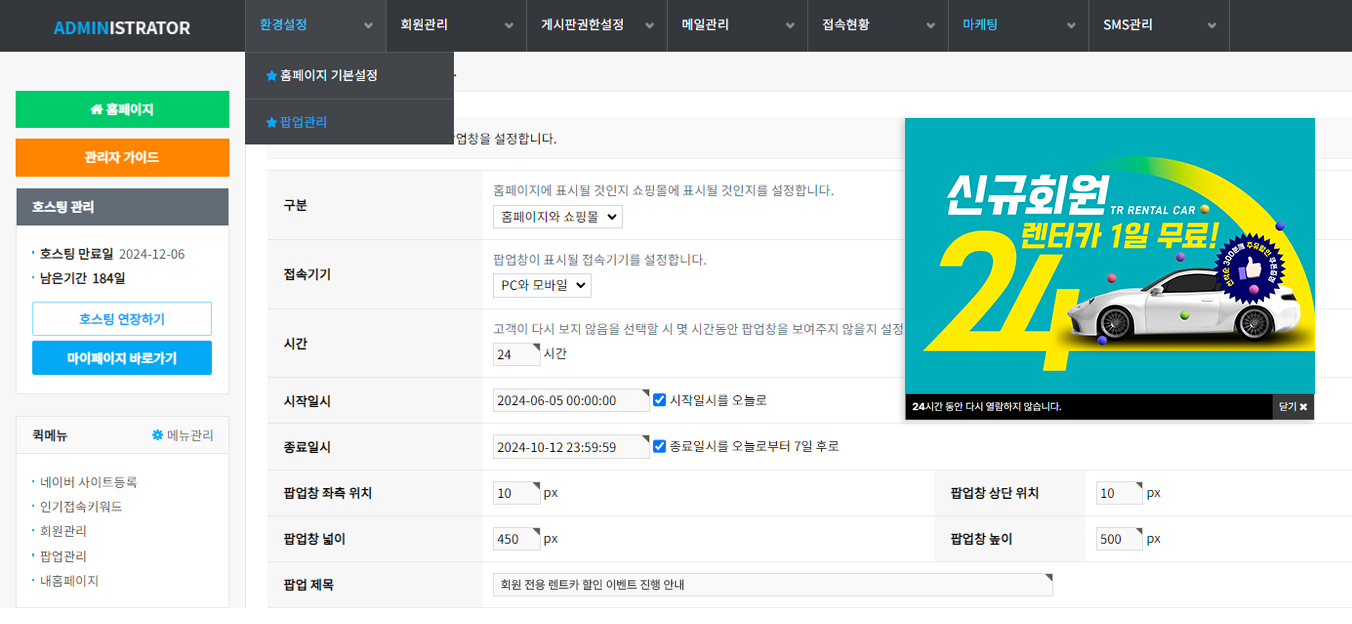
Task: Expand the 접속현황 menu chevron
Action: click(929, 26)
